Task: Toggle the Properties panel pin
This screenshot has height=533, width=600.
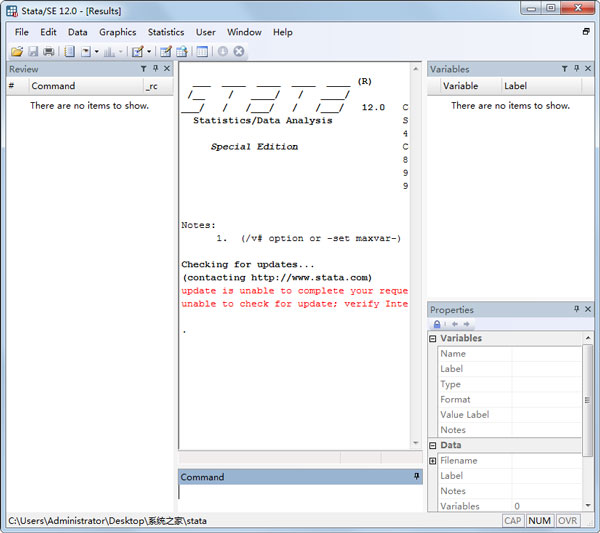Action: [577, 309]
